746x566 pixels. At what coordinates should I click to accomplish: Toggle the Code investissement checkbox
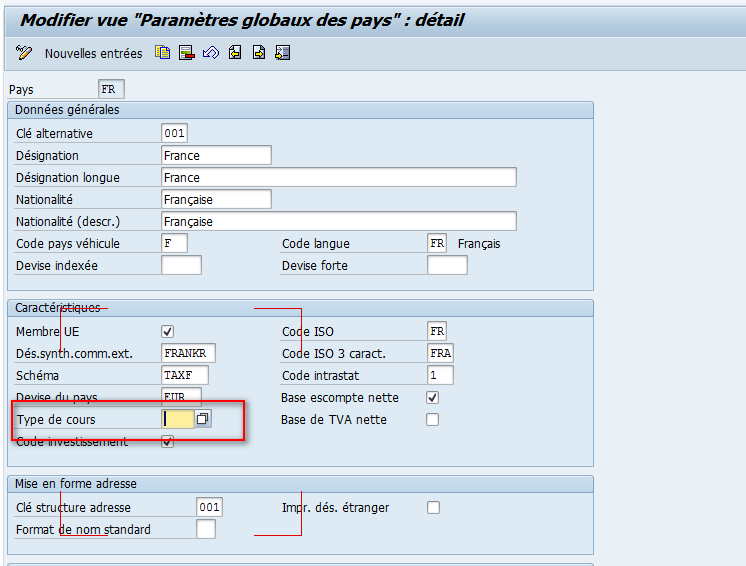(167, 441)
